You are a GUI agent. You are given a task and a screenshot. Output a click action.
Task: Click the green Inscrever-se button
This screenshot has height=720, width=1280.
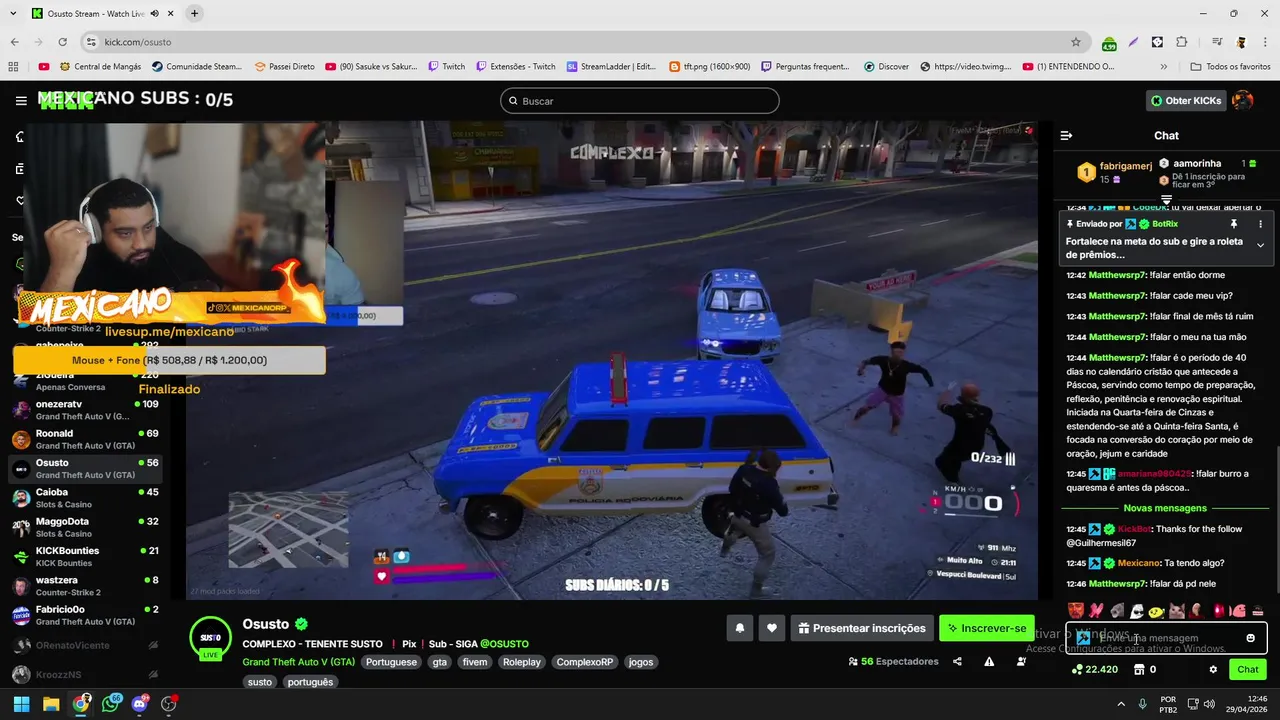coord(986,628)
